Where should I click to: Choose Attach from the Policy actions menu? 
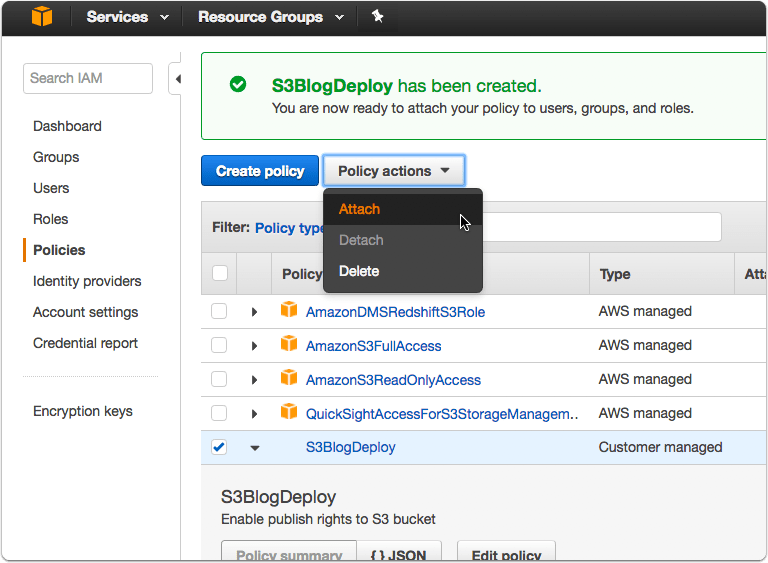pos(403,209)
